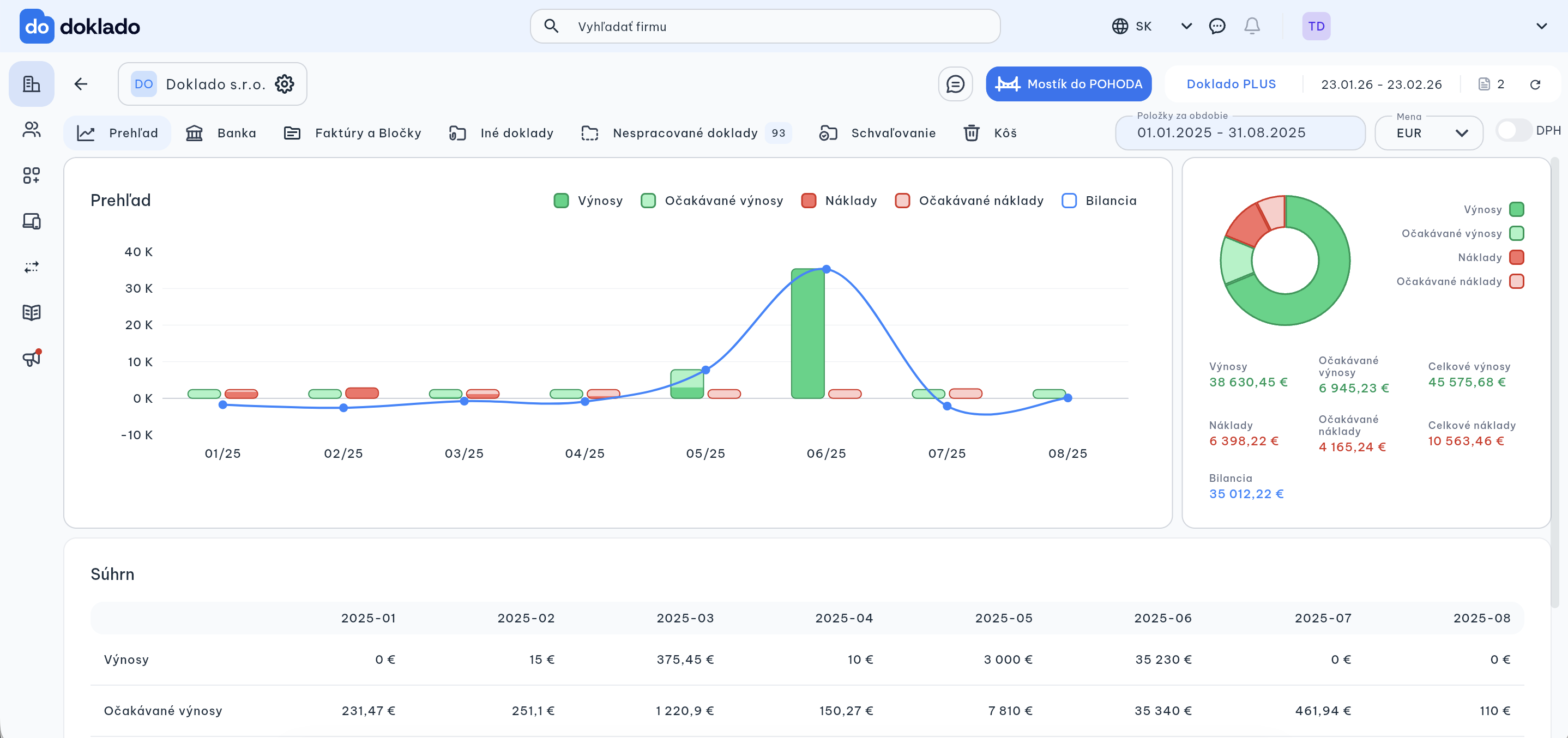Open notifications bell icon
The width and height of the screenshot is (1568, 738).
click(x=1251, y=26)
